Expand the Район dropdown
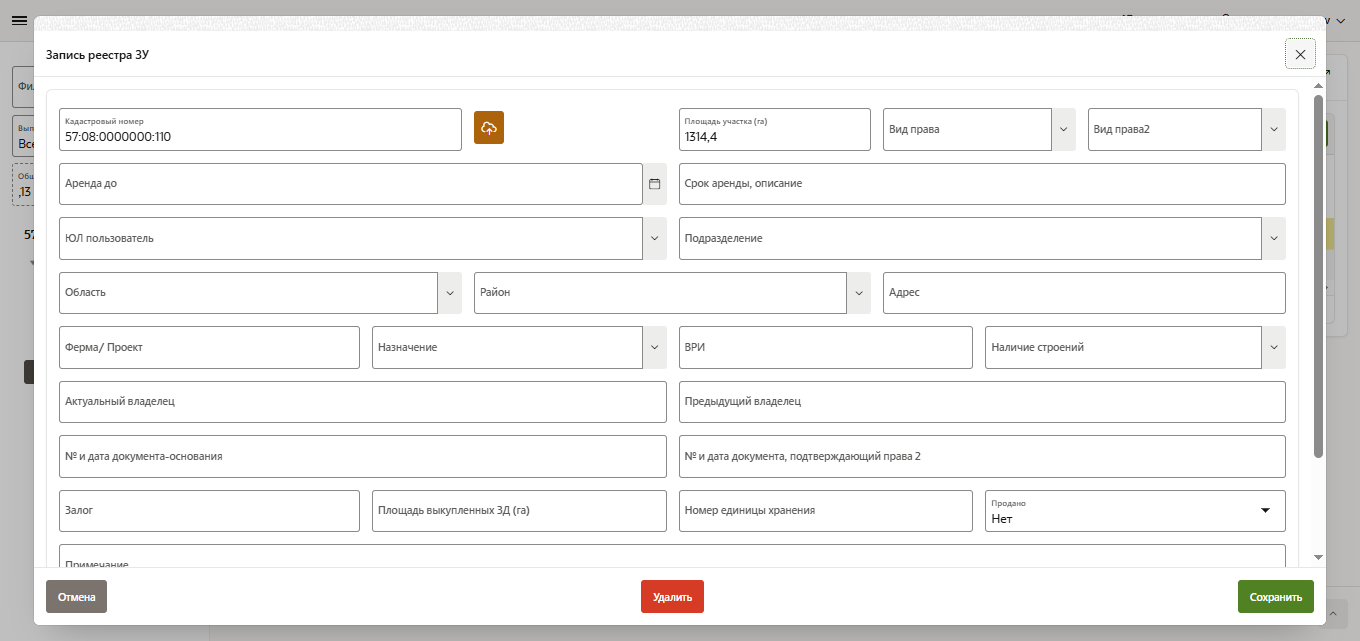 coord(859,293)
